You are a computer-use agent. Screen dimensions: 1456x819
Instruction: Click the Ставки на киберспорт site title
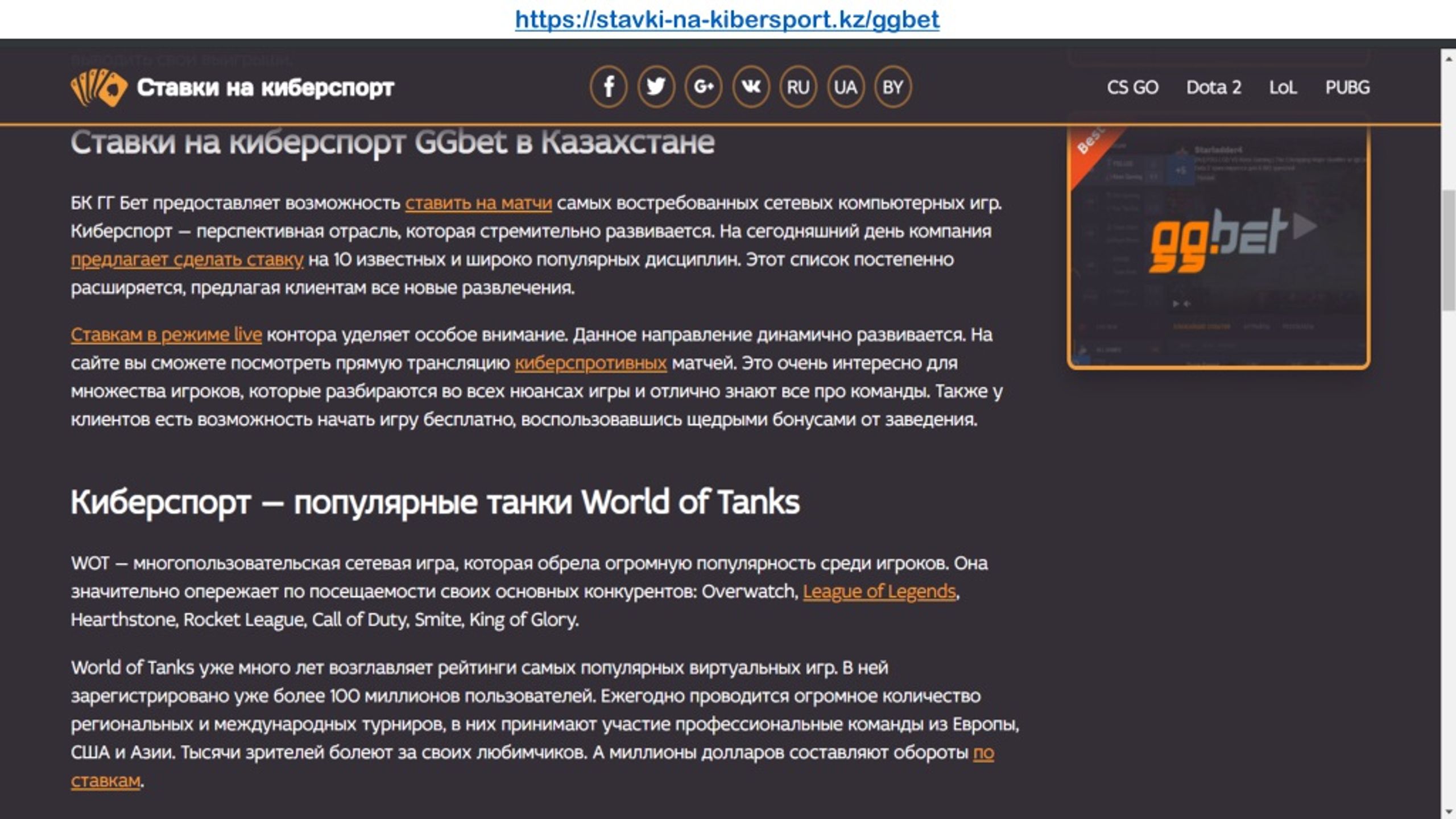[x=265, y=88]
